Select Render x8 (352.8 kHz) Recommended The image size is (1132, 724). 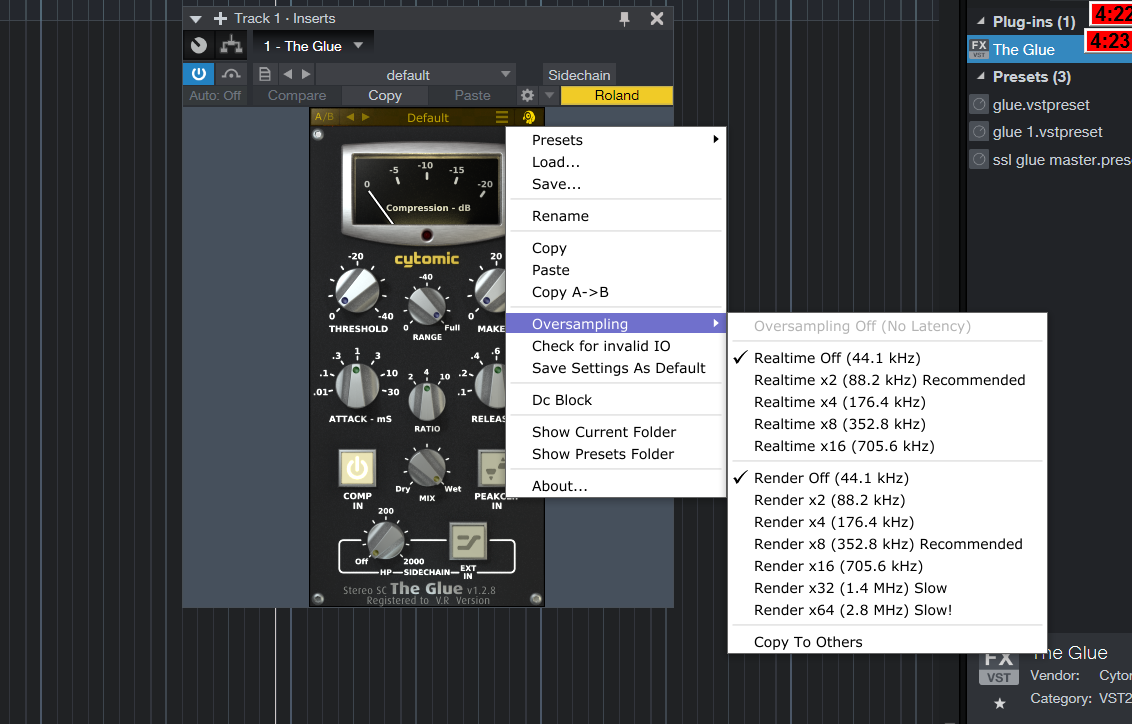[887, 544]
